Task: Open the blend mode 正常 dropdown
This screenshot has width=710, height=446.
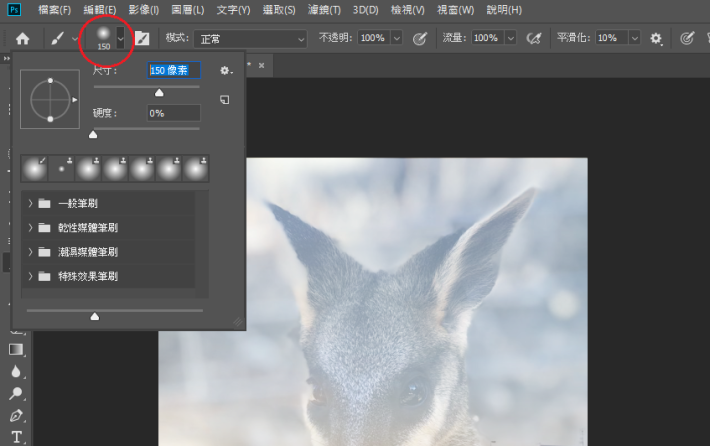Action: click(250, 39)
